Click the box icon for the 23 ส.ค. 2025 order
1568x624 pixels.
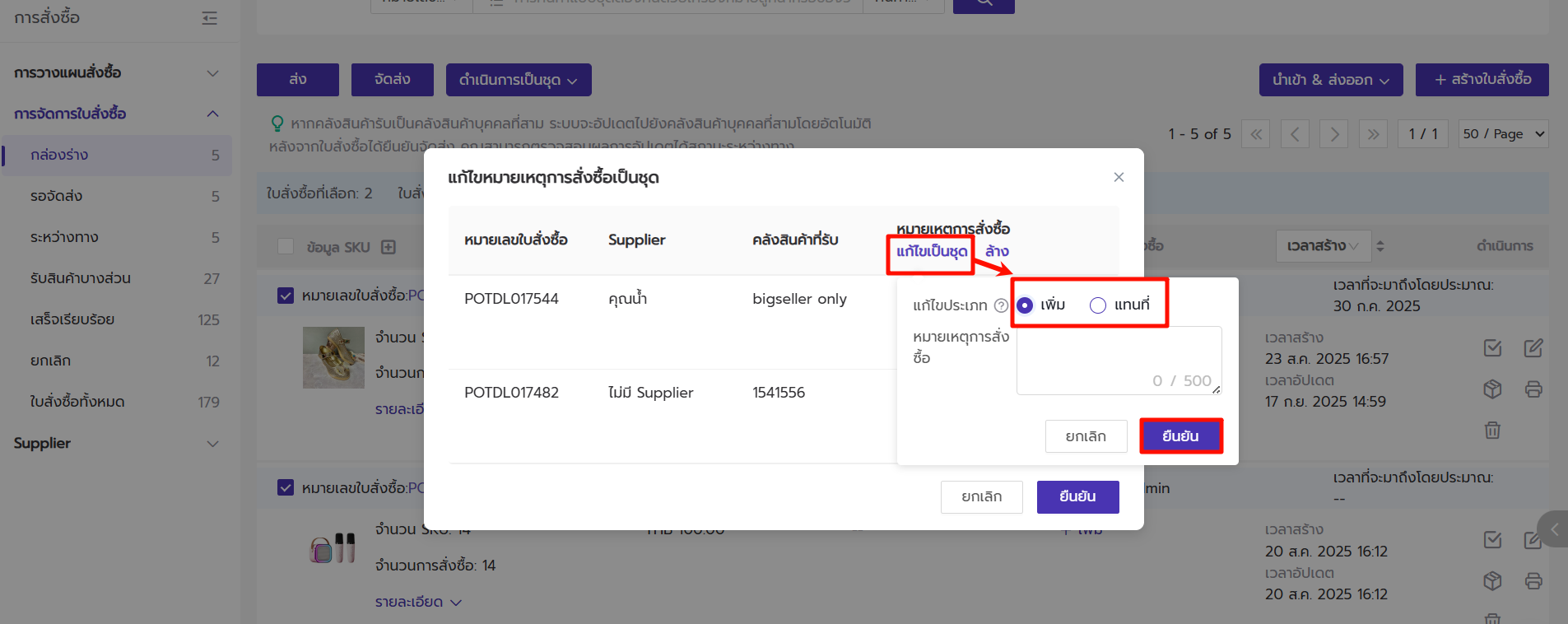1492,389
